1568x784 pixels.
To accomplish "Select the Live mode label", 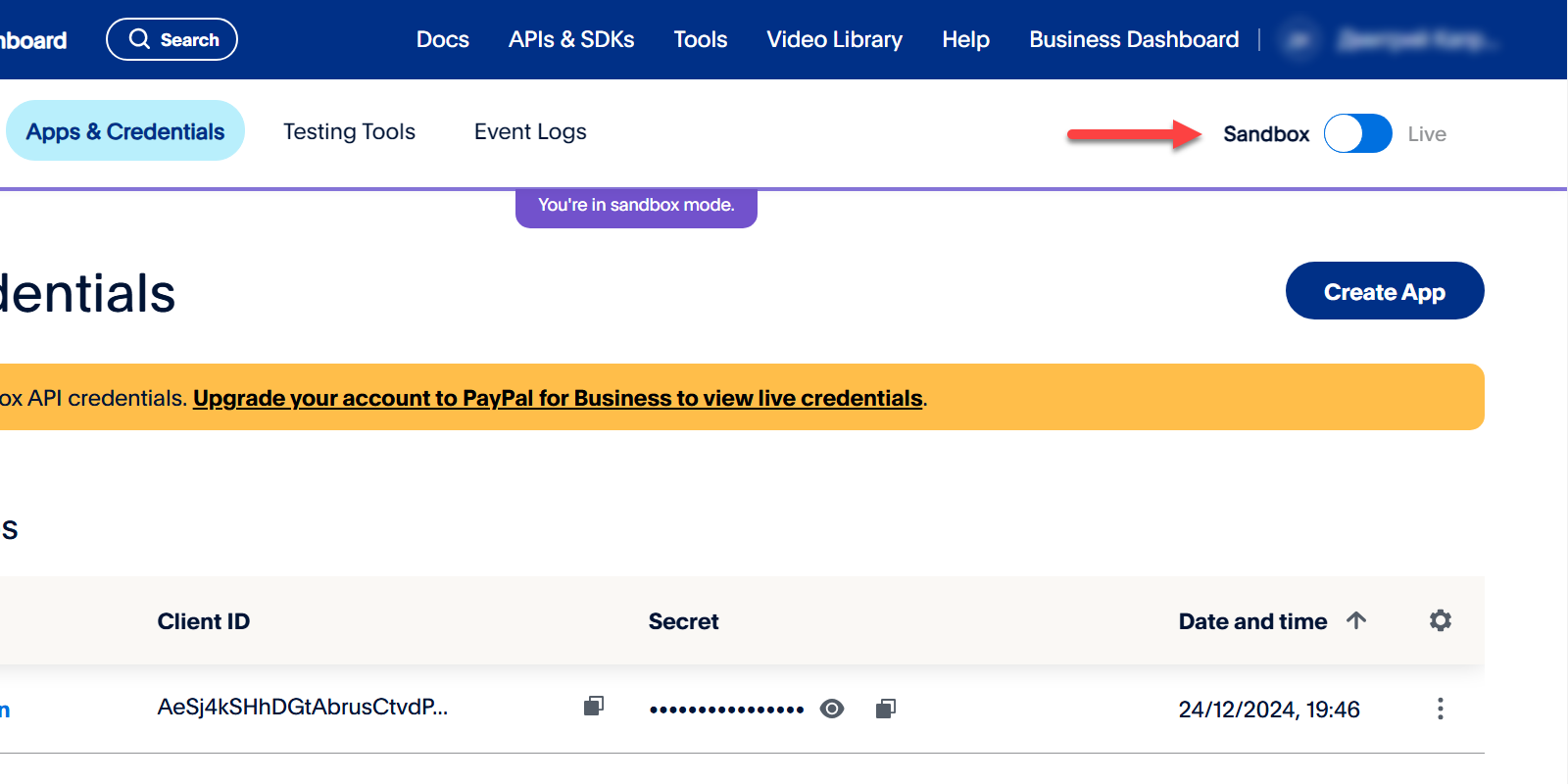I will 1427,134.
